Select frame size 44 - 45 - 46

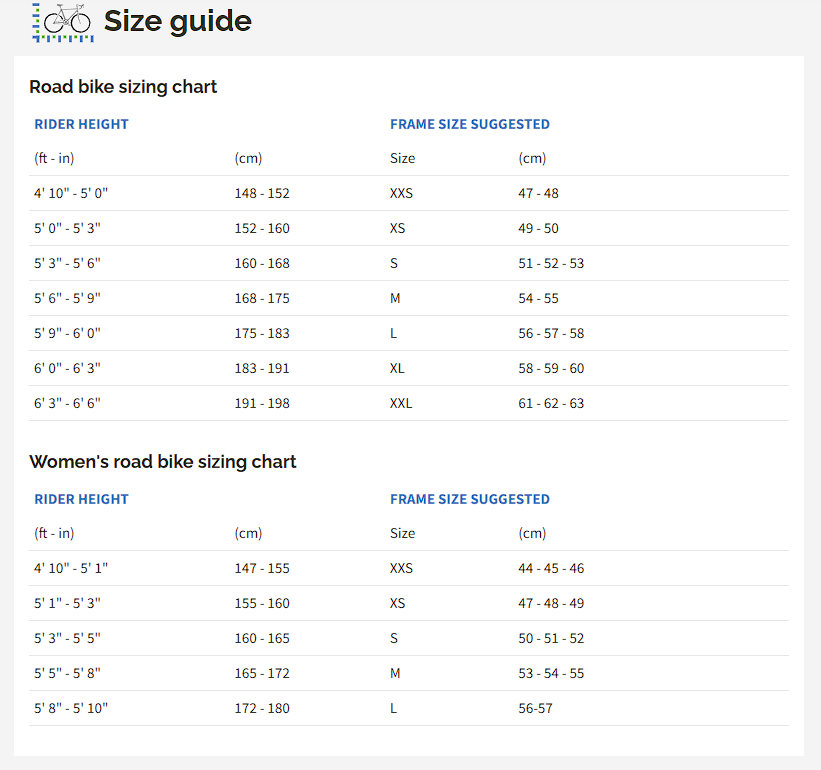coord(550,568)
